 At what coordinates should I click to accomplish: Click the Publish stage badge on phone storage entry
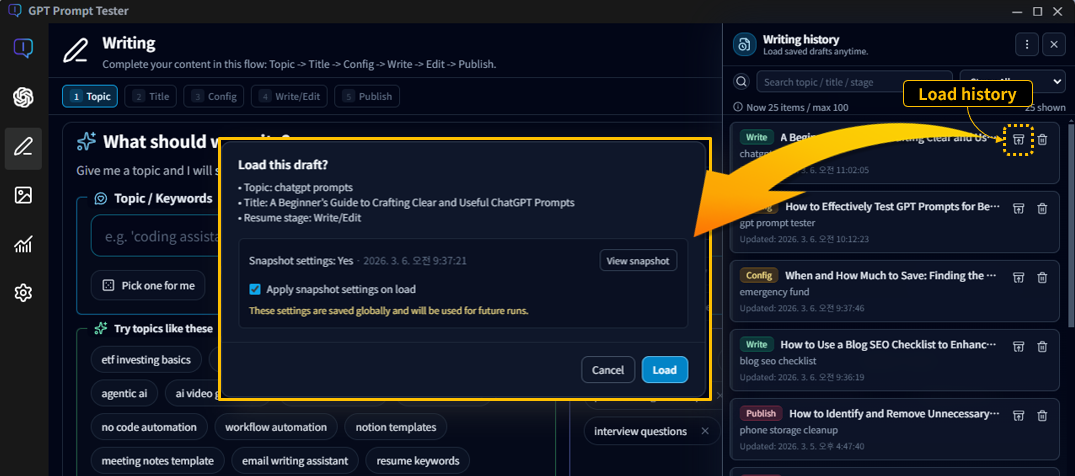pos(761,414)
